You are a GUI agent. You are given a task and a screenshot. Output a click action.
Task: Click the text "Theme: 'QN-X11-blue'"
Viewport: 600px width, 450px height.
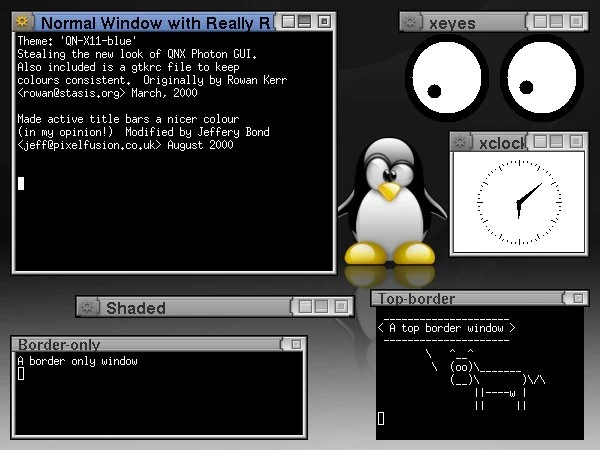(x=77, y=41)
